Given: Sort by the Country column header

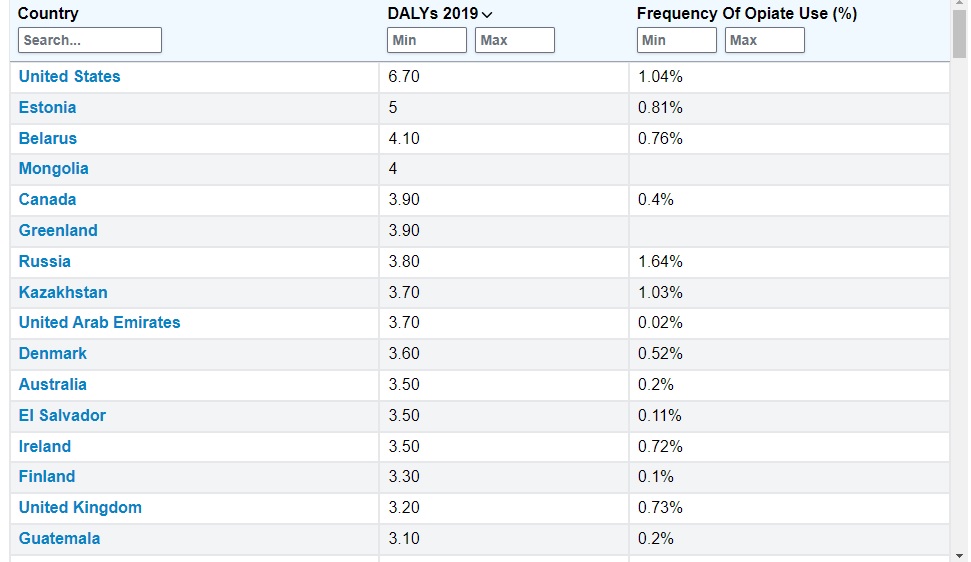Looking at the screenshot, I should click(48, 14).
